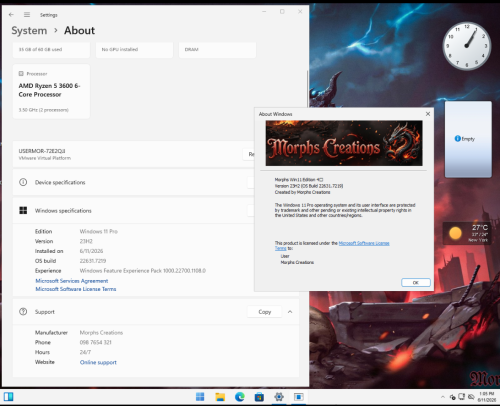Collapse the Support section chevron

click(x=290, y=312)
